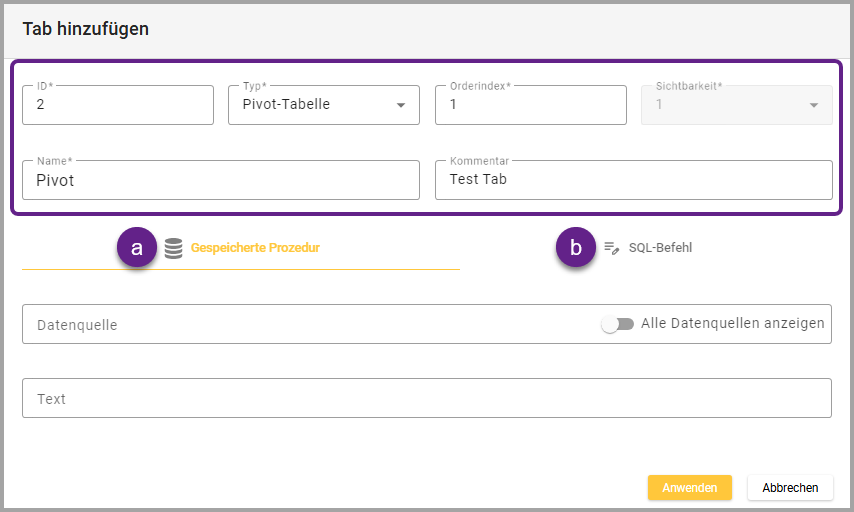Select the Name field containing Pivot
This screenshot has height=512, width=854.
tap(220, 181)
